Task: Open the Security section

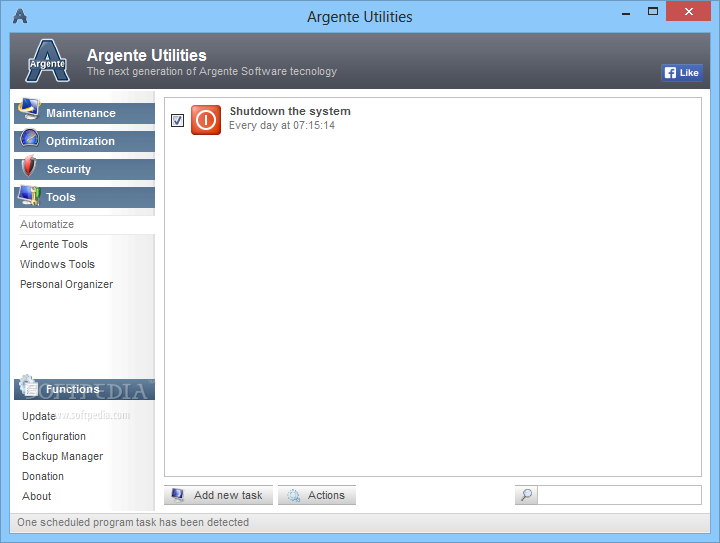Action: coord(84,169)
